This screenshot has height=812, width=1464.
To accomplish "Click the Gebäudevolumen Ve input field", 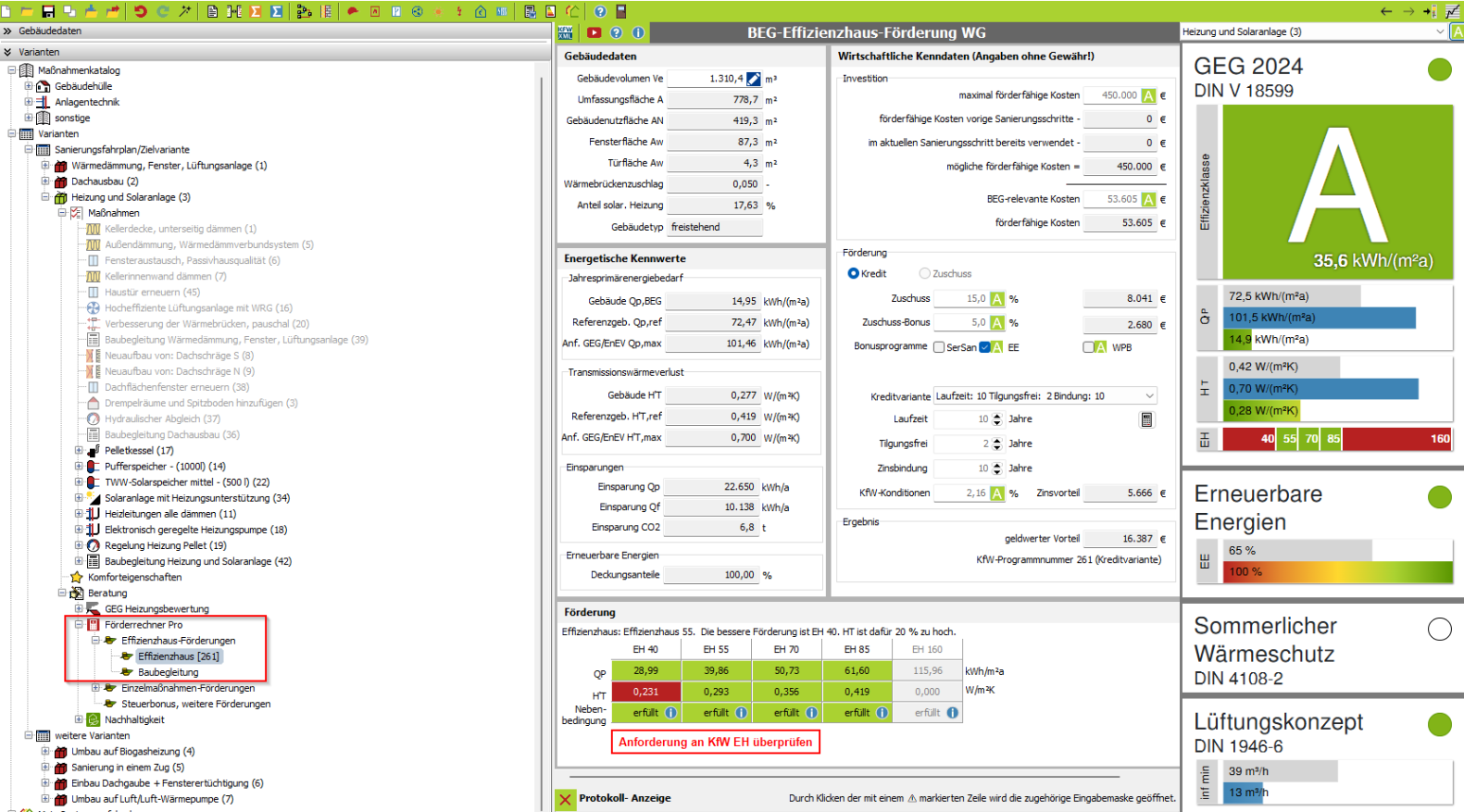I will click(706, 79).
